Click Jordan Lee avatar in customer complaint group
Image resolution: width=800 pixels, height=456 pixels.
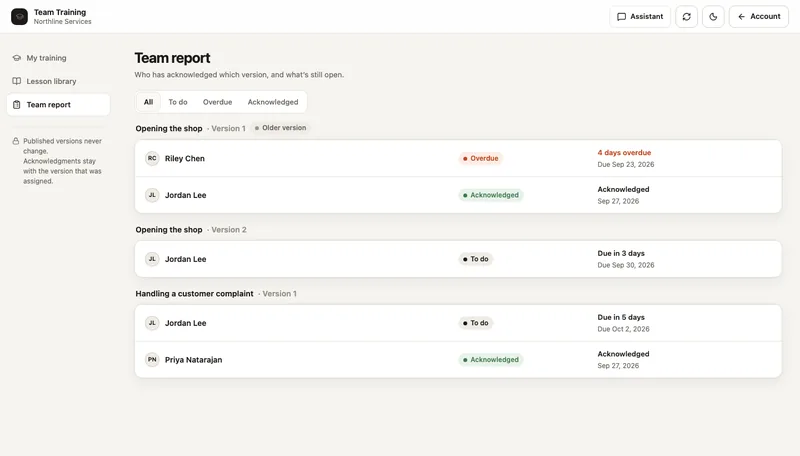[152, 323]
